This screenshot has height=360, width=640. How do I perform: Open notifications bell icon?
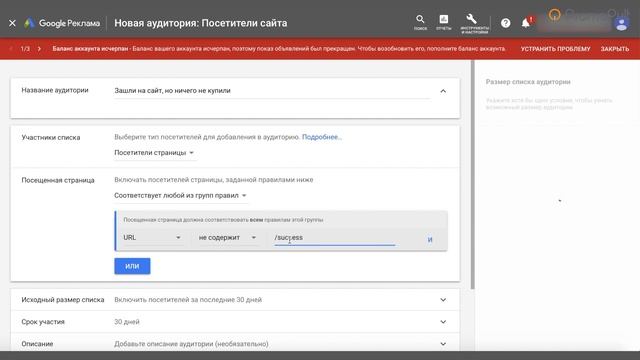526,23
